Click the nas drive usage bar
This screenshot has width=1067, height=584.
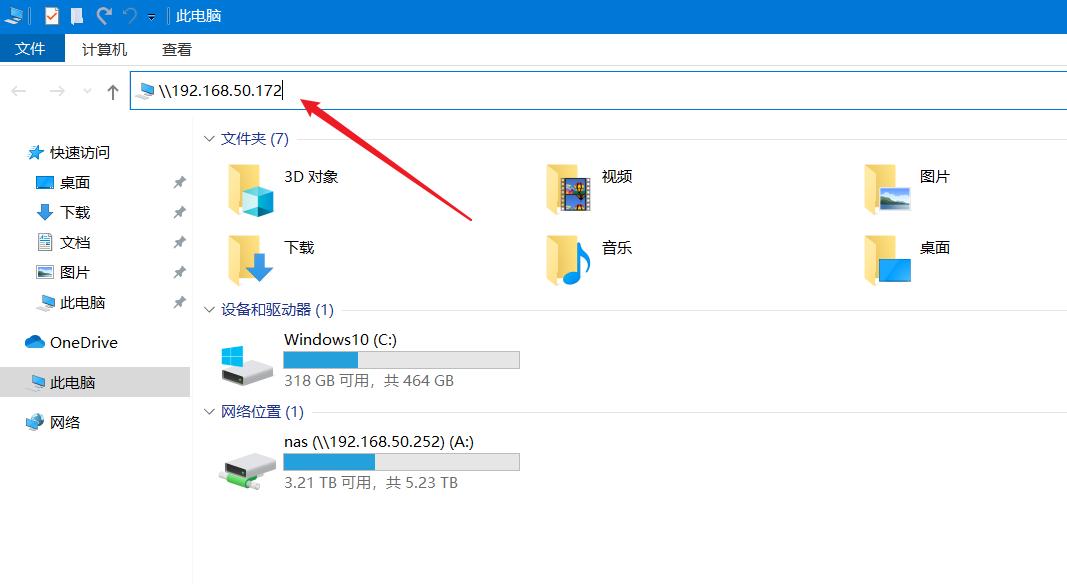401,462
